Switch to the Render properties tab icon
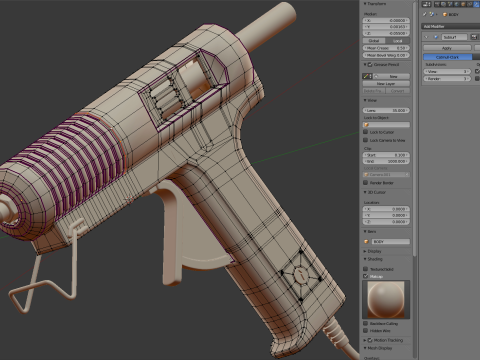The image size is (480, 360). (x=437, y=4)
